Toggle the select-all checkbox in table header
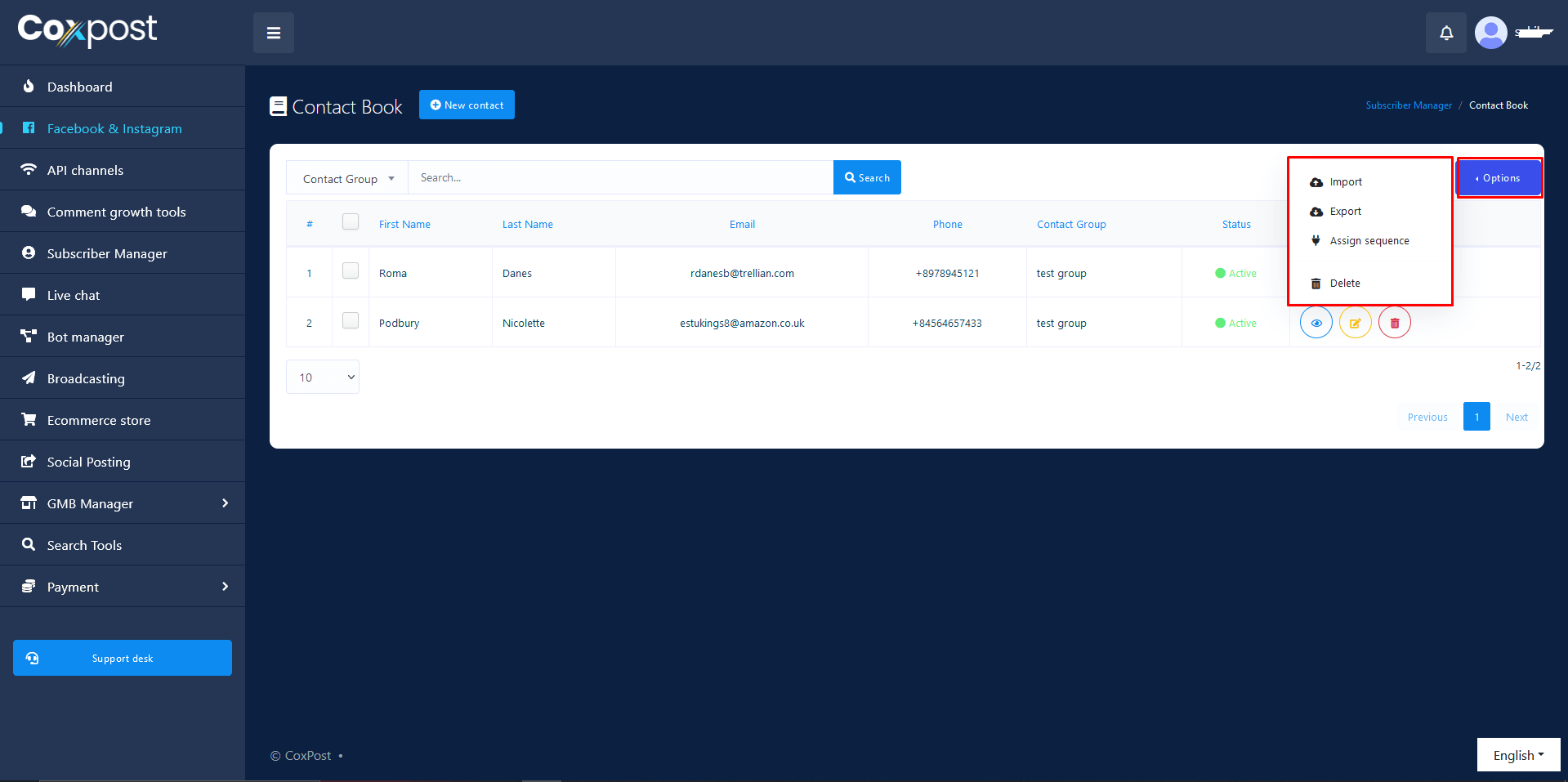Screen dimensions: 1568x782 351,221
